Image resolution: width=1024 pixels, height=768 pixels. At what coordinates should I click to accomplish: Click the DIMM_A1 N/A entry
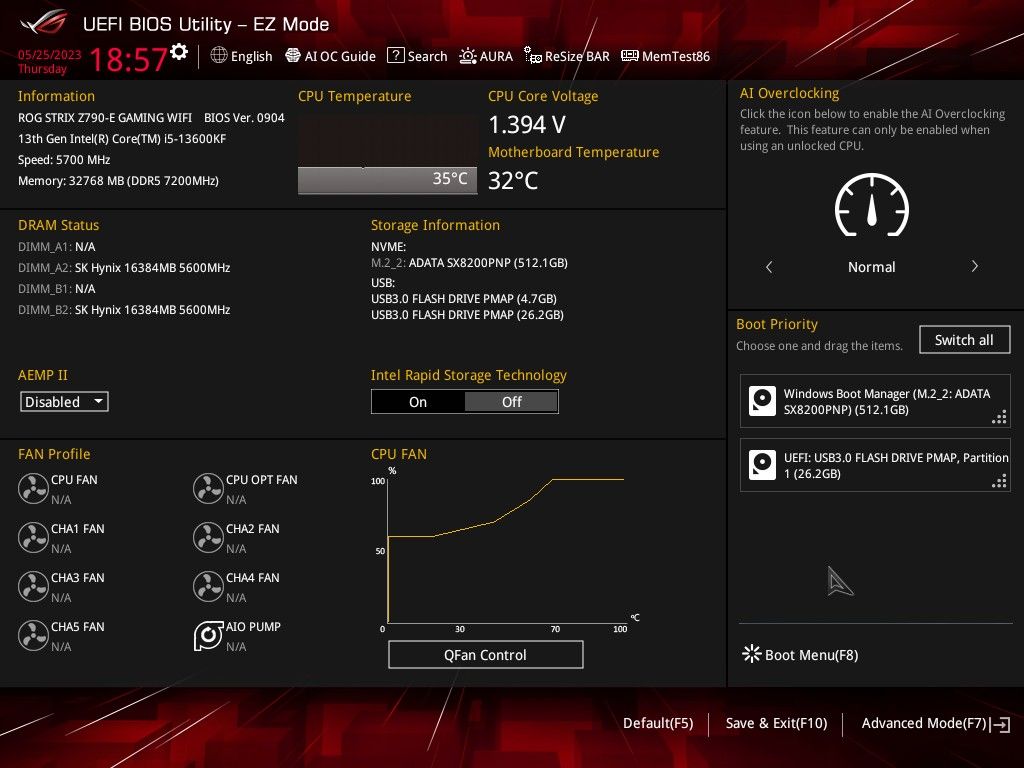pos(57,247)
